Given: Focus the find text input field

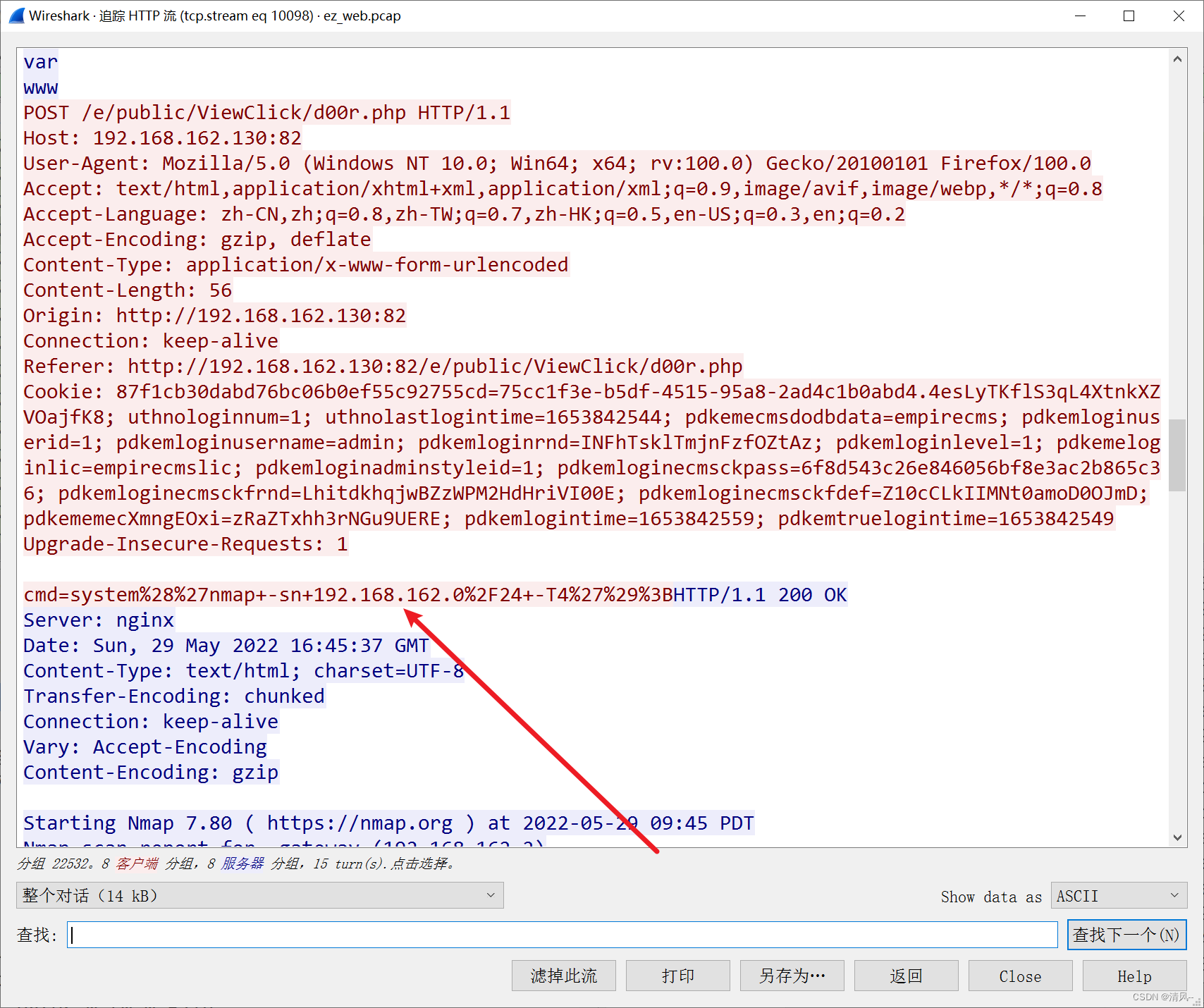Looking at the screenshot, I should [x=562, y=935].
